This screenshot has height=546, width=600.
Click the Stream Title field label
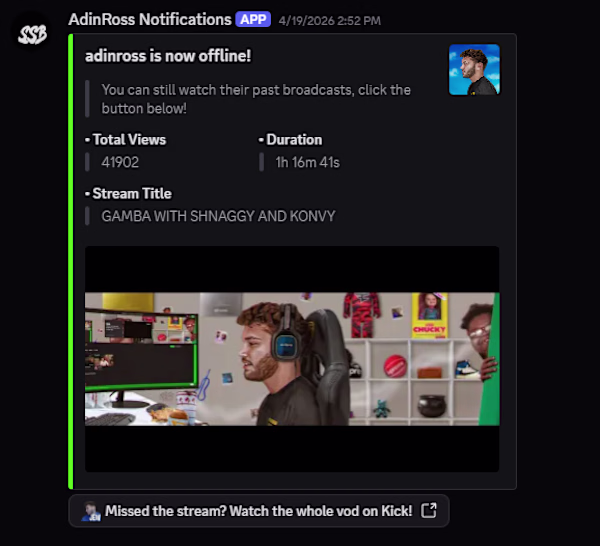tap(128, 194)
